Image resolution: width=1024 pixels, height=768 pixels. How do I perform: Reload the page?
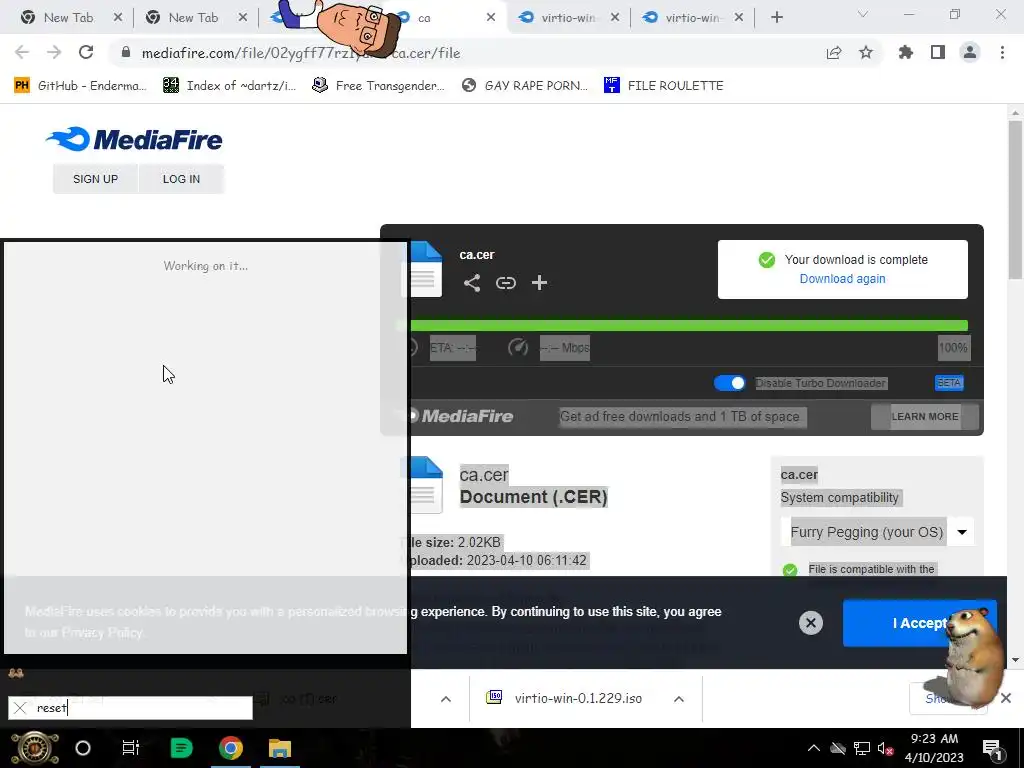tap(86, 52)
